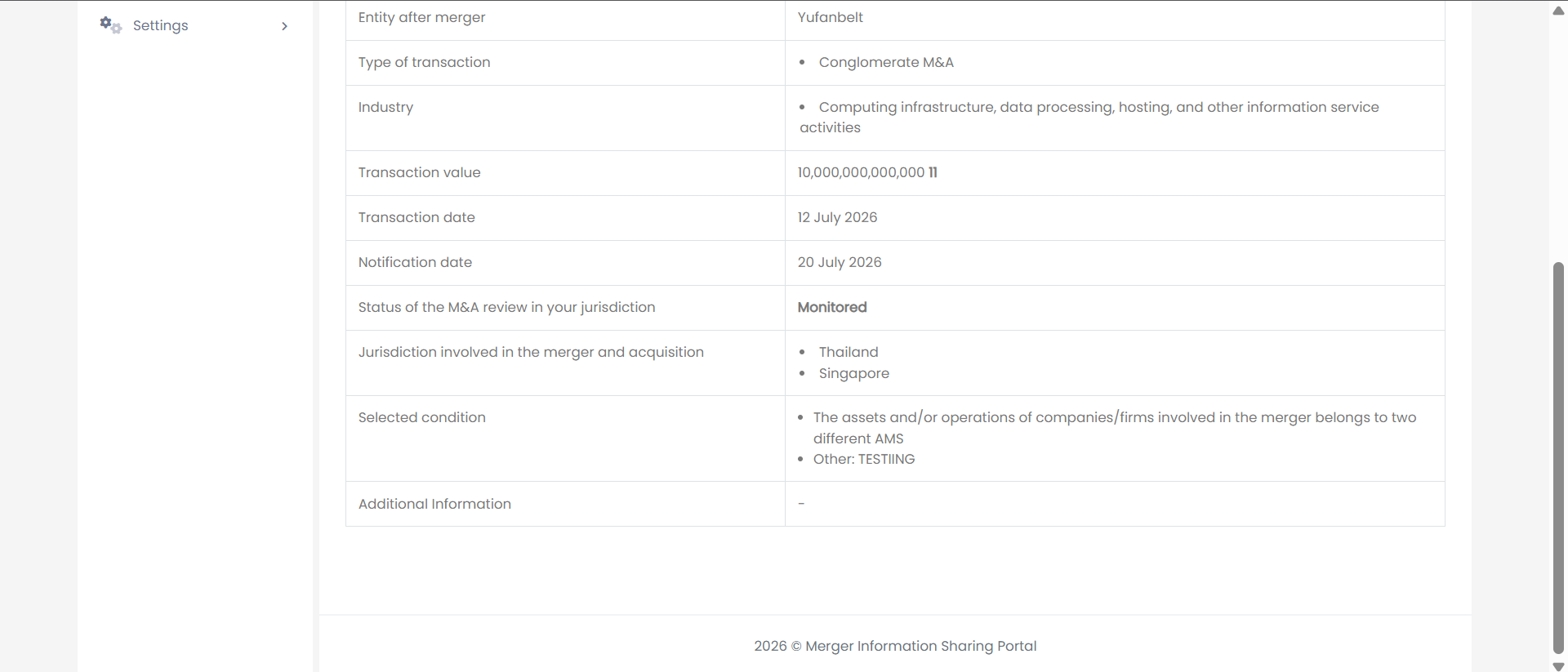Open the Settings sidebar menu
The width and height of the screenshot is (1568, 672).
pyautogui.click(x=194, y=25)
